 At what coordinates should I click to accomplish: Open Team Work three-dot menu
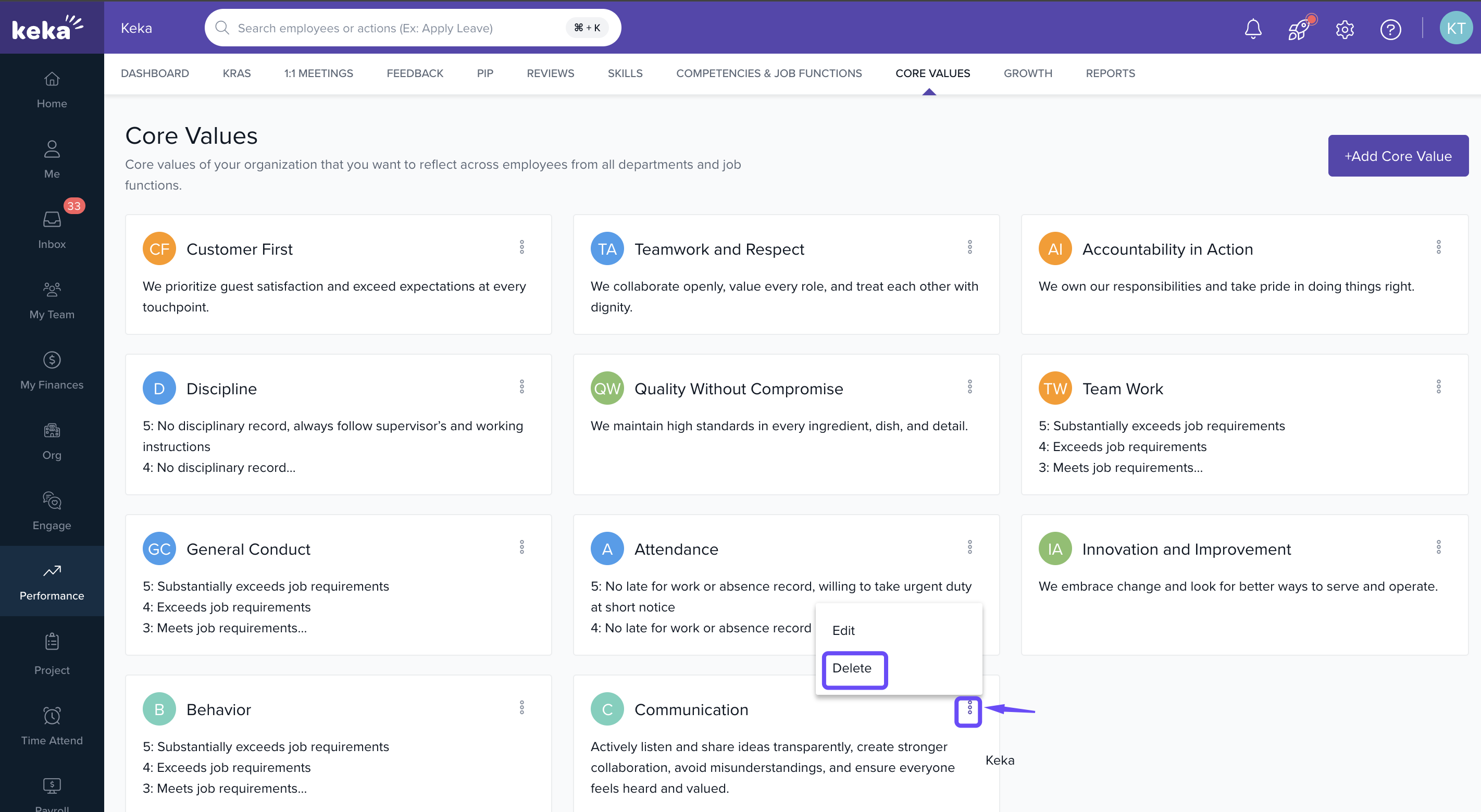click(x=1438, y=387)
